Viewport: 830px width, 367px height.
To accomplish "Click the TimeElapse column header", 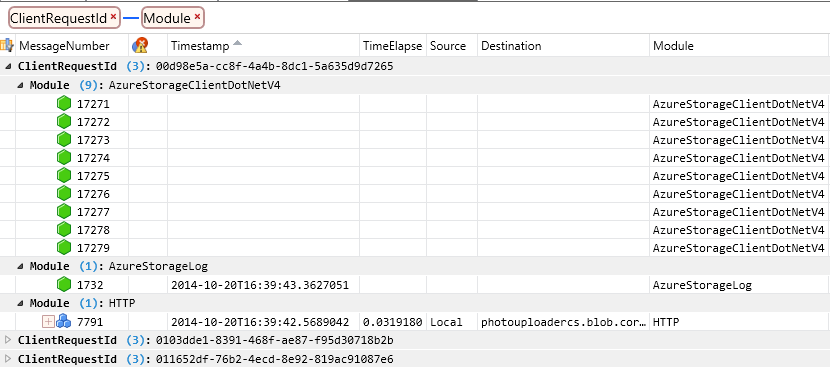I will [x=392, y=46].
